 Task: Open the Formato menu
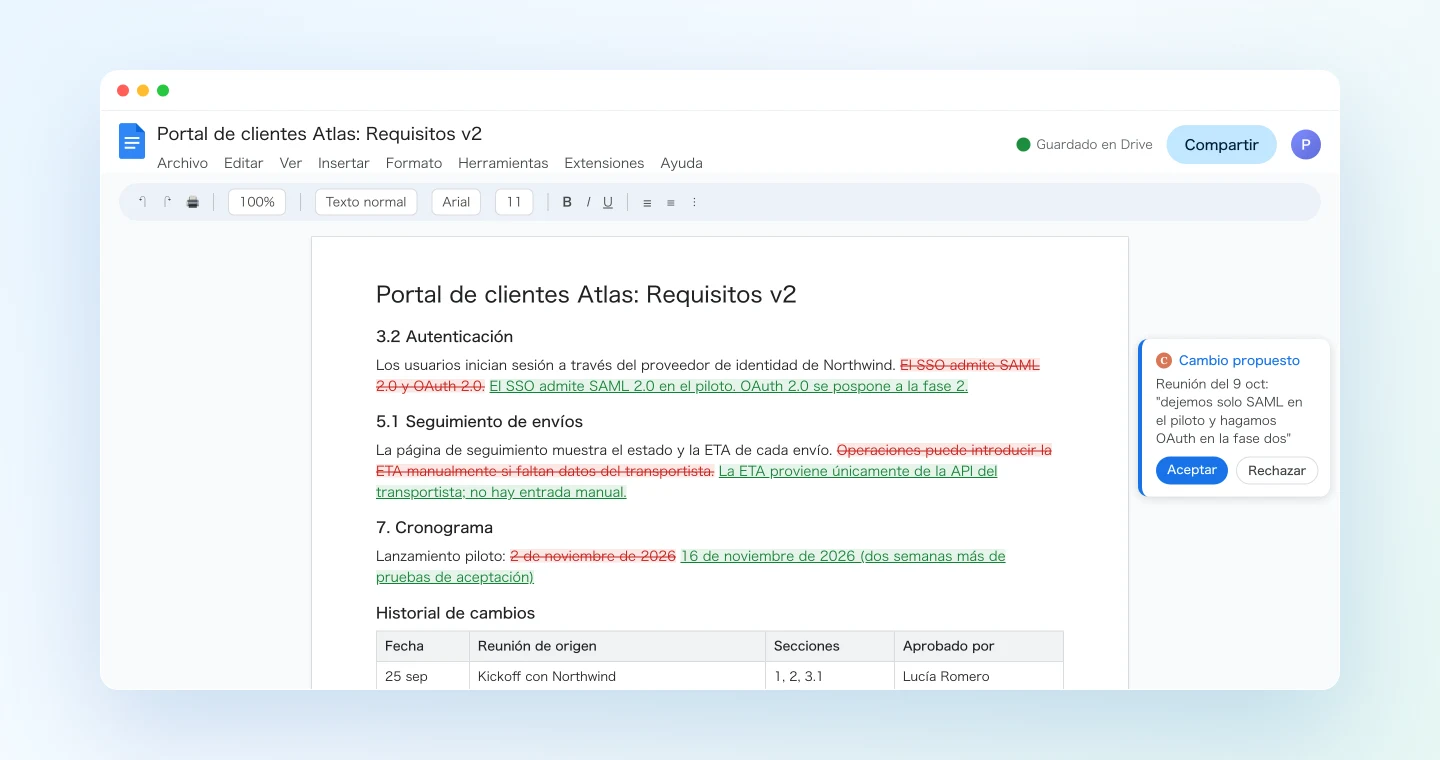[414, 163]
